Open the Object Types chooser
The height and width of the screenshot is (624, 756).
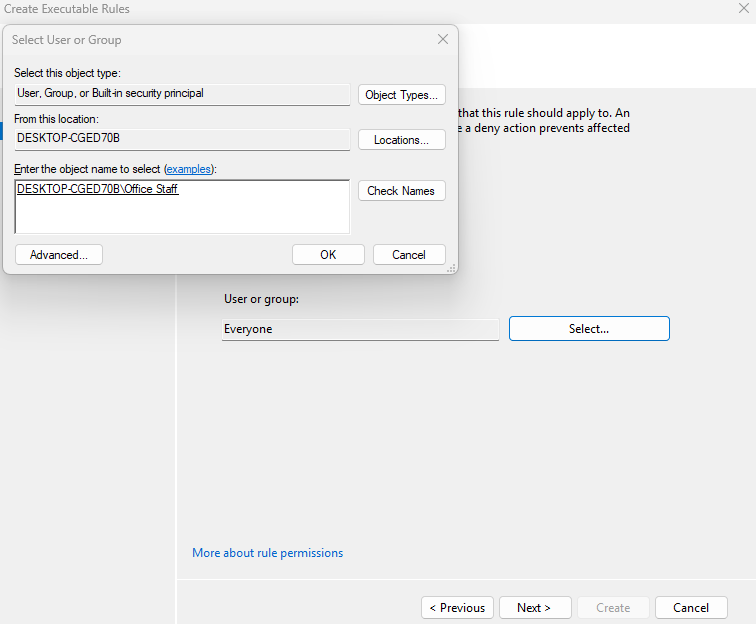point(401,95)
